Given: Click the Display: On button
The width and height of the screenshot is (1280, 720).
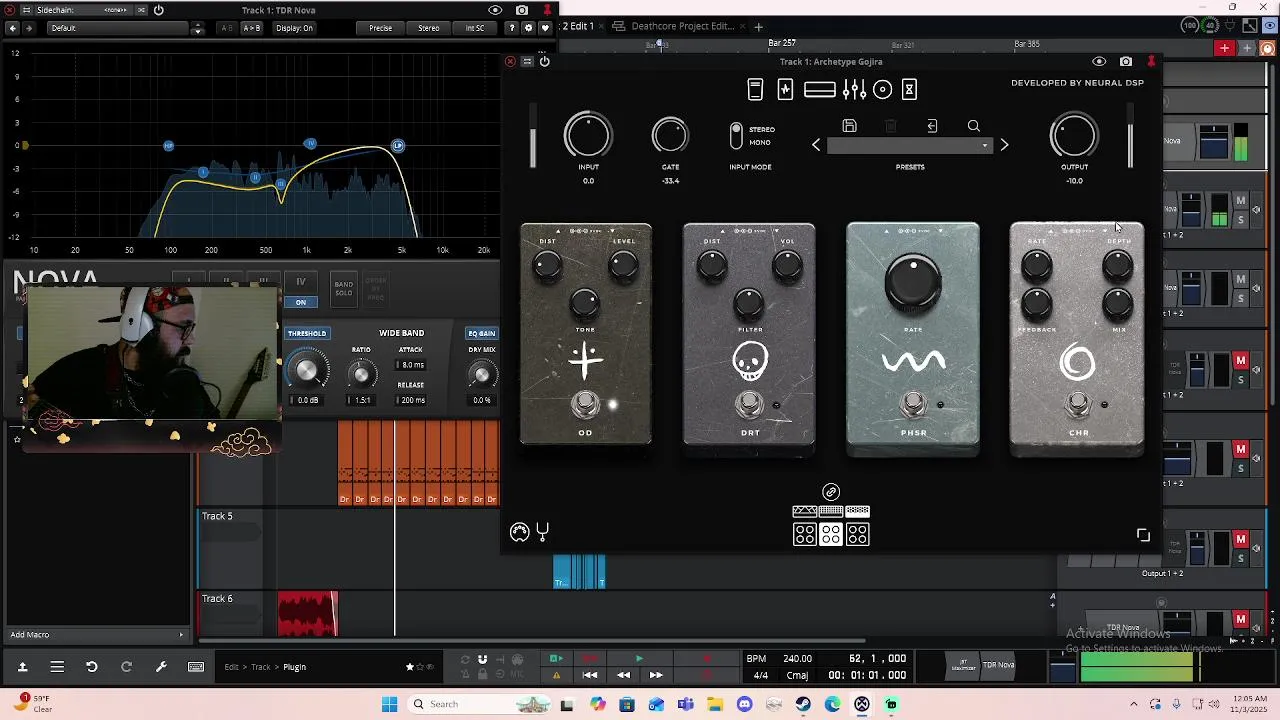Looking at the screenshot, I should click(294, 28).
